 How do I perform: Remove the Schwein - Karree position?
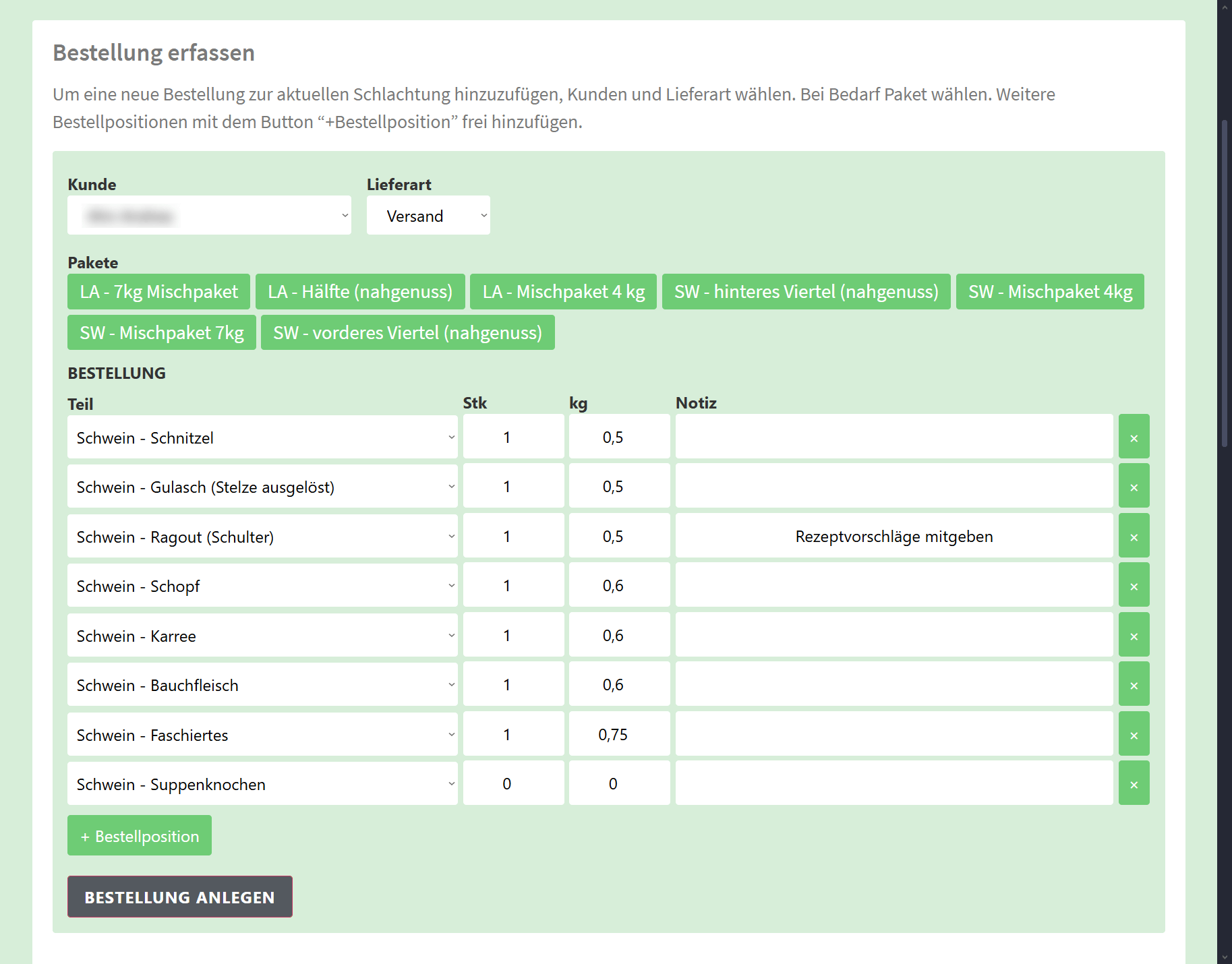(1134, 636)
